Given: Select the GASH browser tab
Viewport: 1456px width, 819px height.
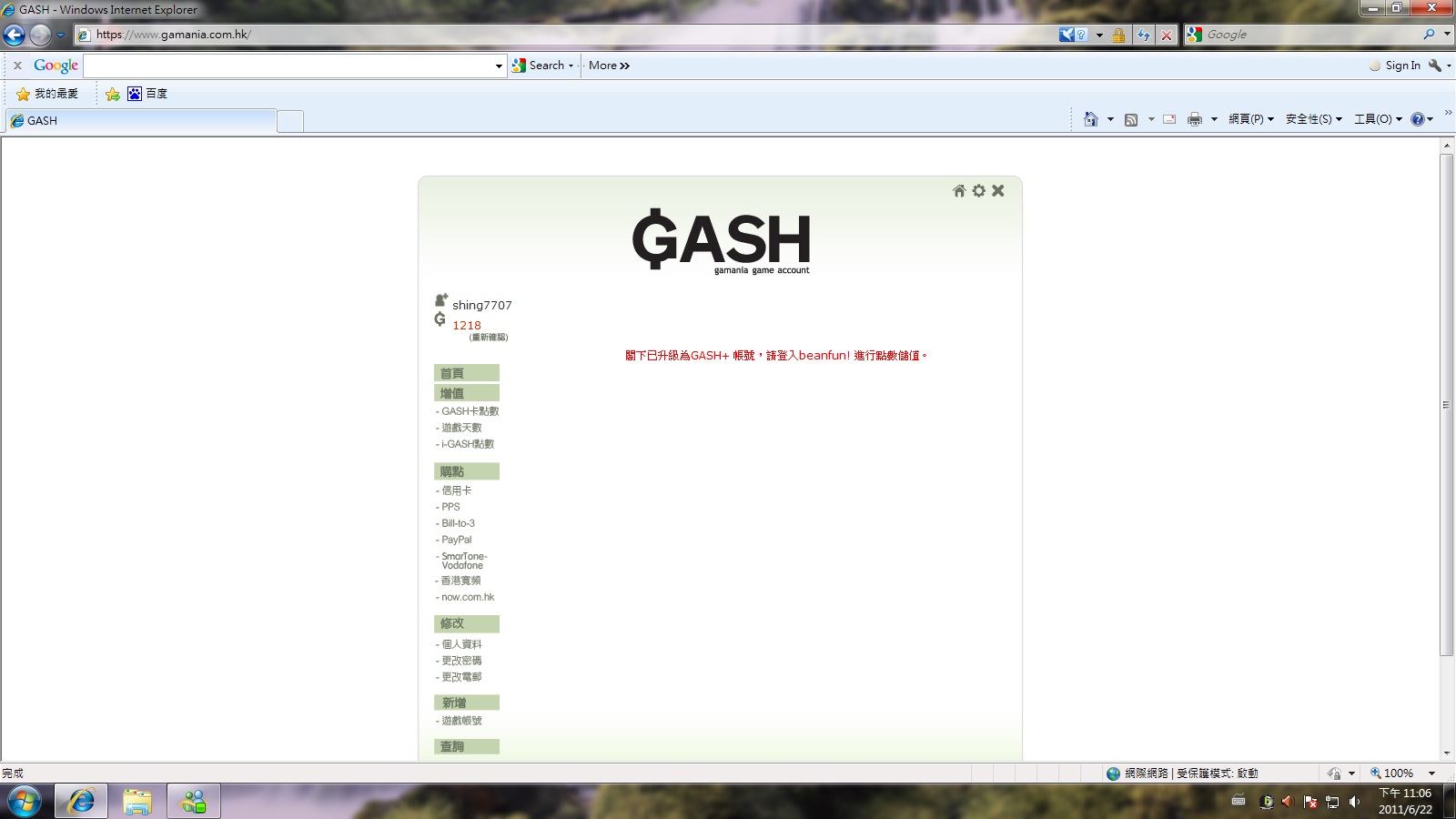Looking at the screenshot, I should coord(141,121).
